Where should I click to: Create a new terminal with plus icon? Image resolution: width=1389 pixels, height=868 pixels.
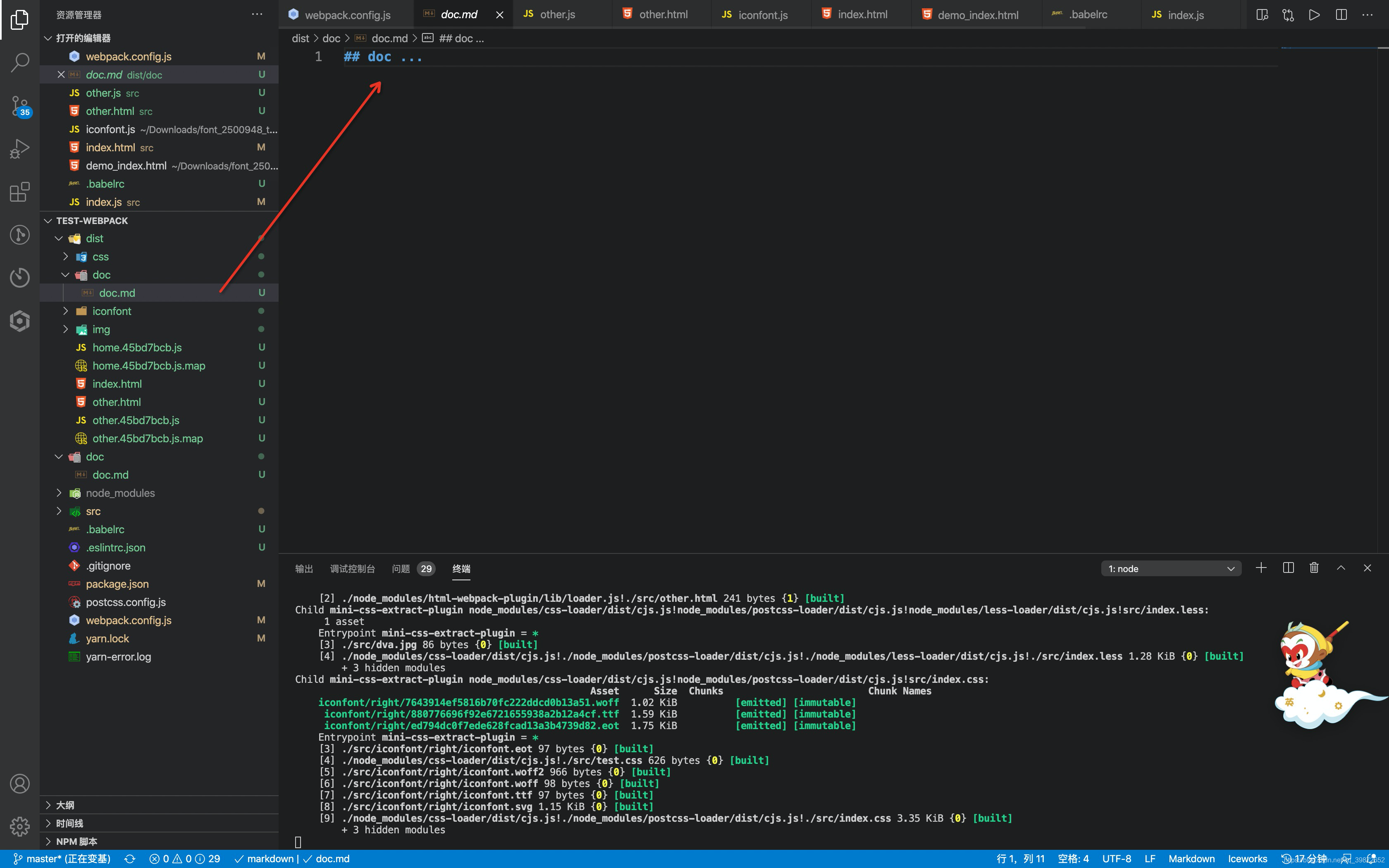[x=1261, y=568]
